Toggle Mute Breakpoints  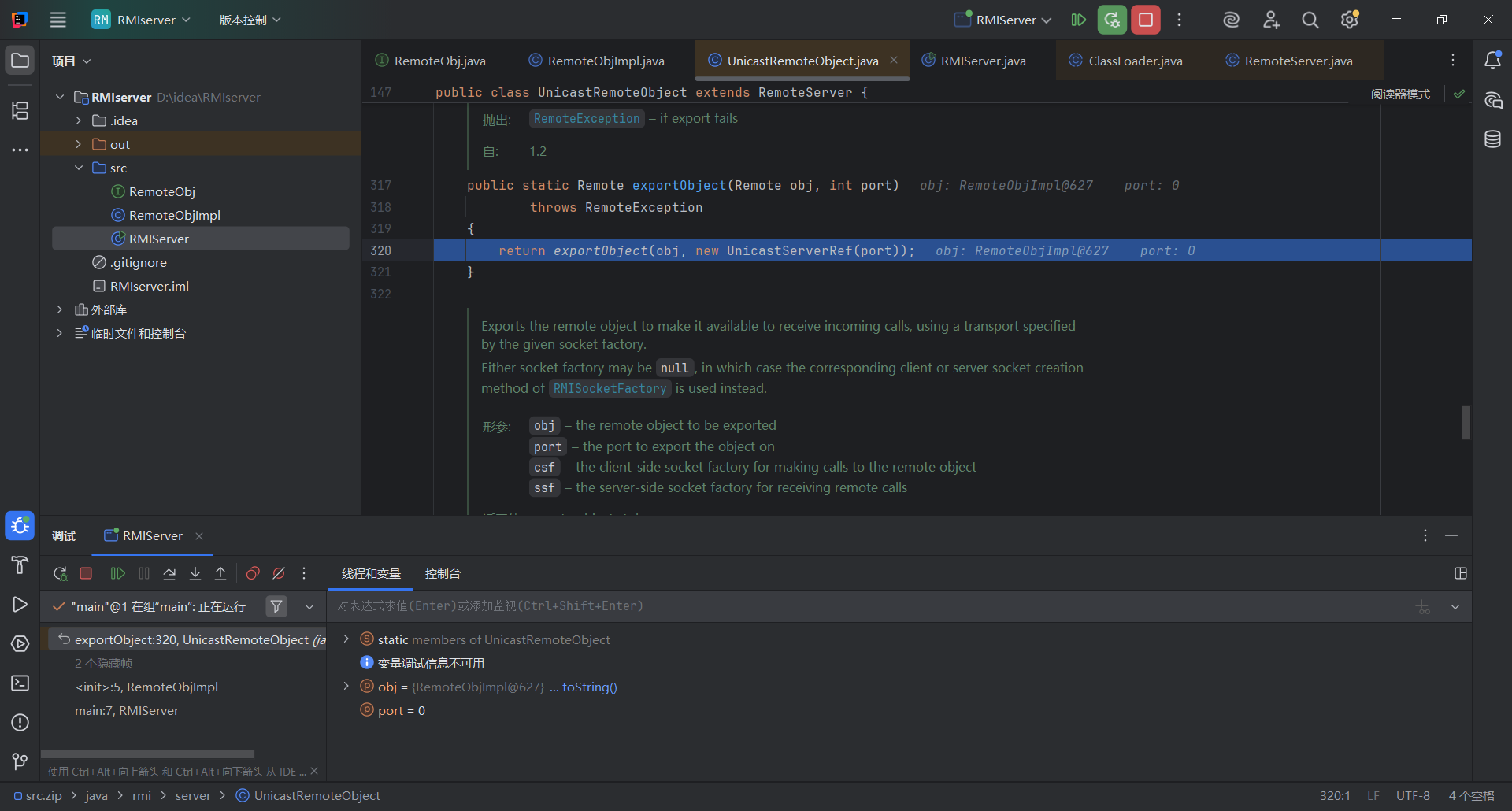pyautogui.click(x=279, y=573)
